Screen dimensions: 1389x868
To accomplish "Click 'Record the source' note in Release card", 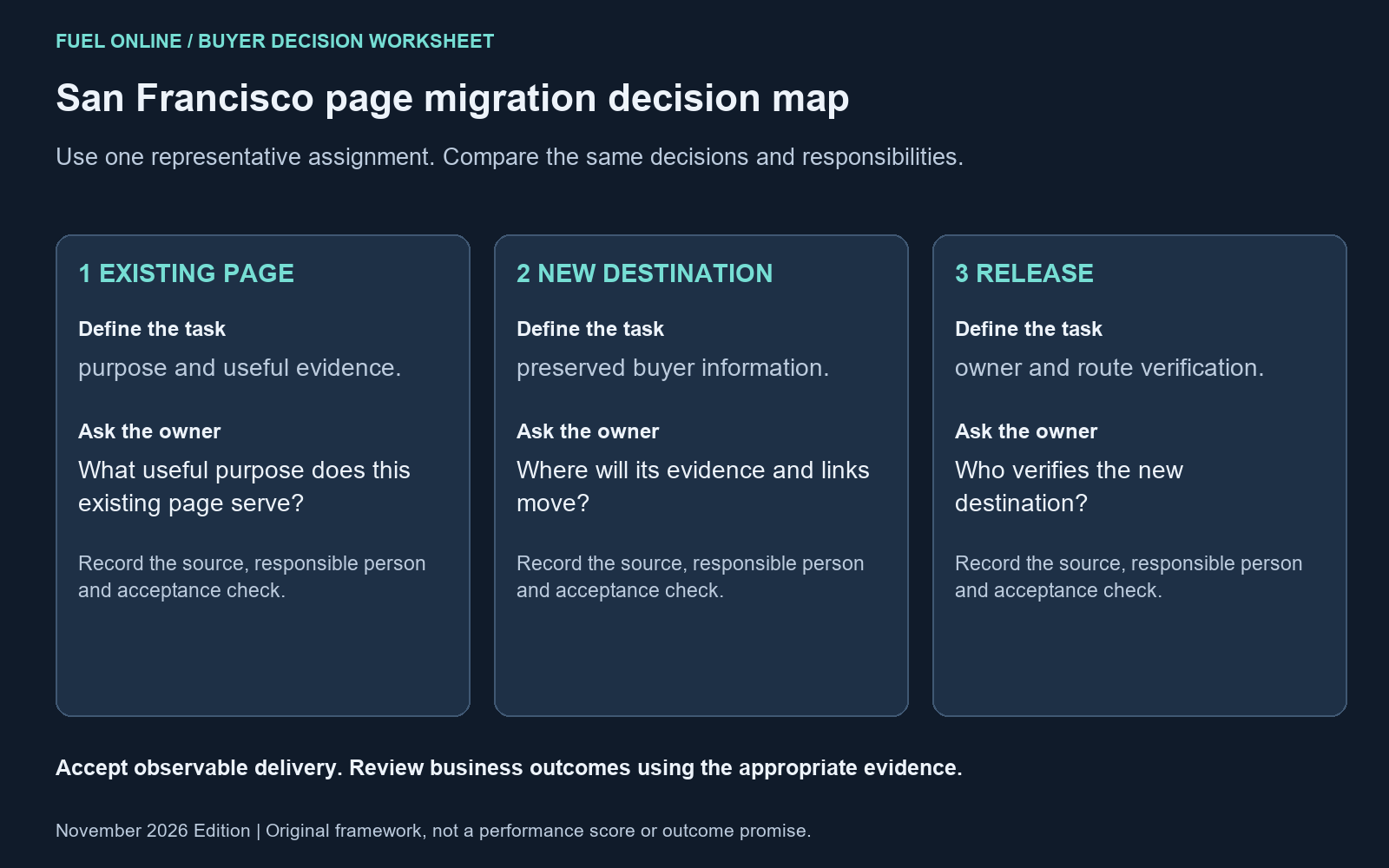I will [1129, 577].
